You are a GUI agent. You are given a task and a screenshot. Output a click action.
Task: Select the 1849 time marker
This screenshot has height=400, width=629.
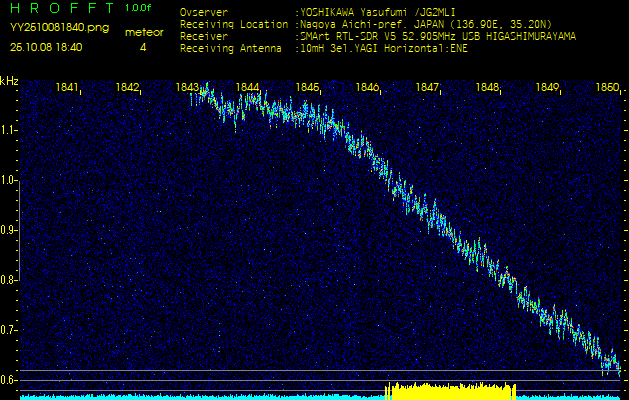point(547,88)
